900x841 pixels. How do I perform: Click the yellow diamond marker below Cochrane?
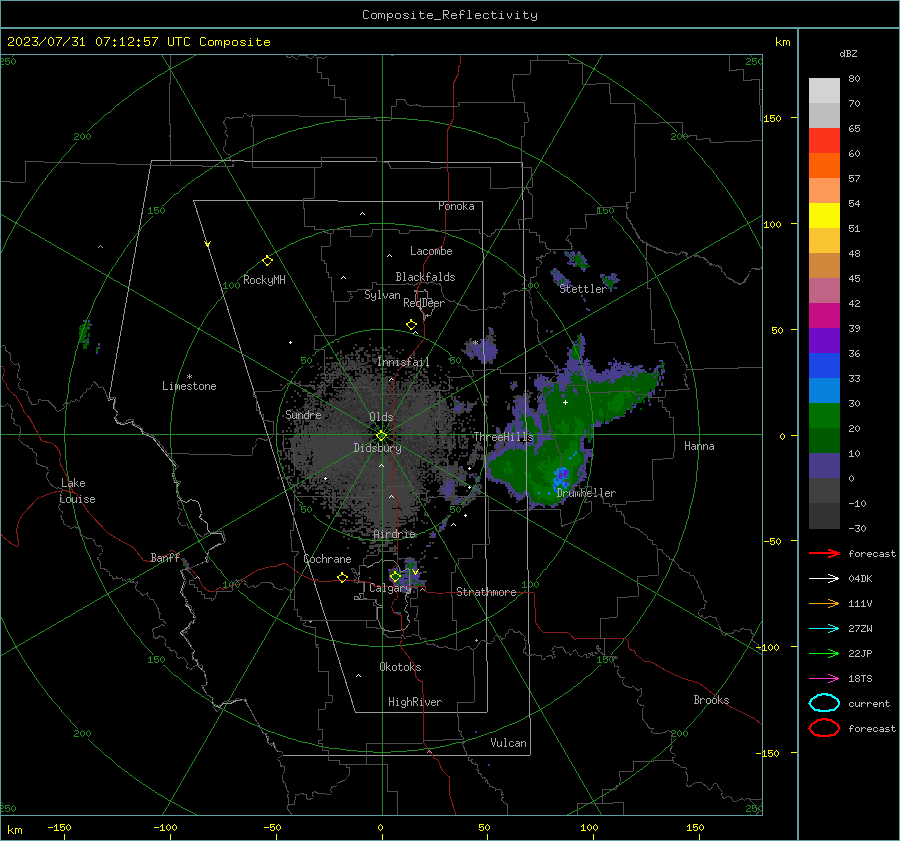[342, 577]
